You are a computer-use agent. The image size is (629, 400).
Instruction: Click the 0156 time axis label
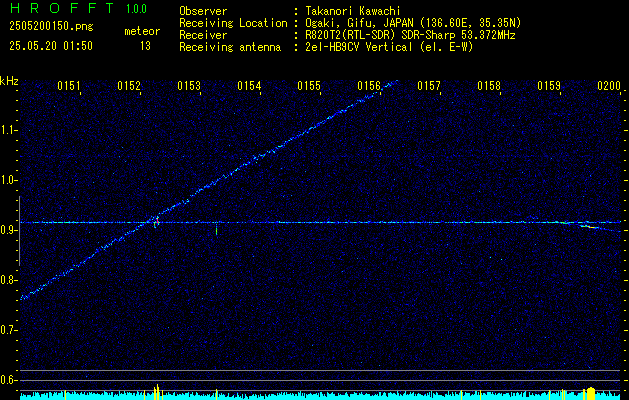point(369,86)
